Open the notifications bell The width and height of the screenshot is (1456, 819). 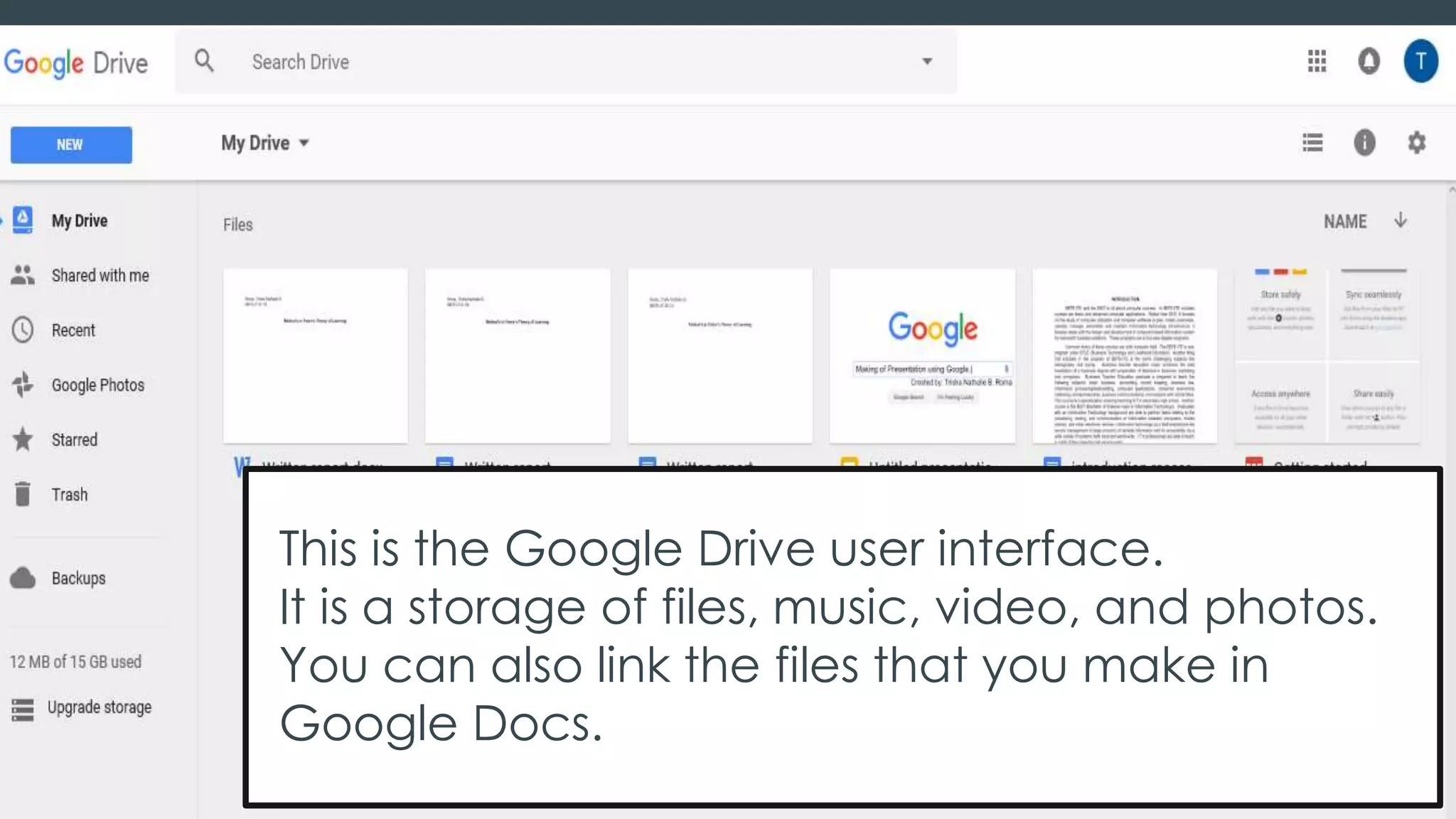pyautogui.click(x=1369, y=61)
